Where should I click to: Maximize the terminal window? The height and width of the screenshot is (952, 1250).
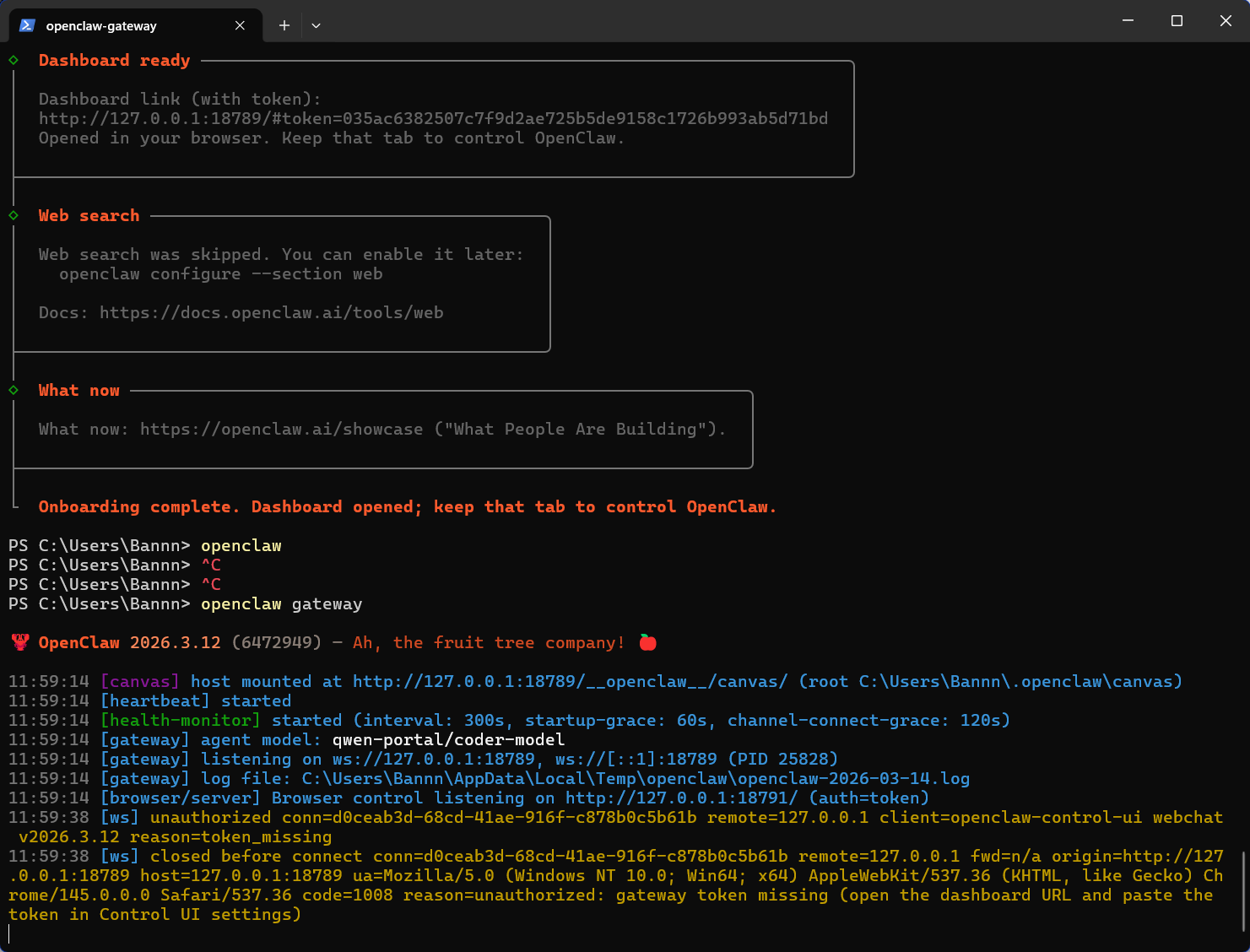1177,20
